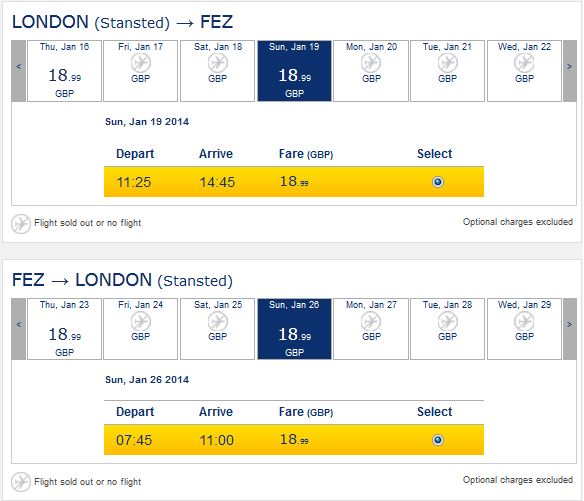Click sold-out plane icon on Sat, Jan 18
This screenshot has width=584, height=501.
click(x=218, y=63)
